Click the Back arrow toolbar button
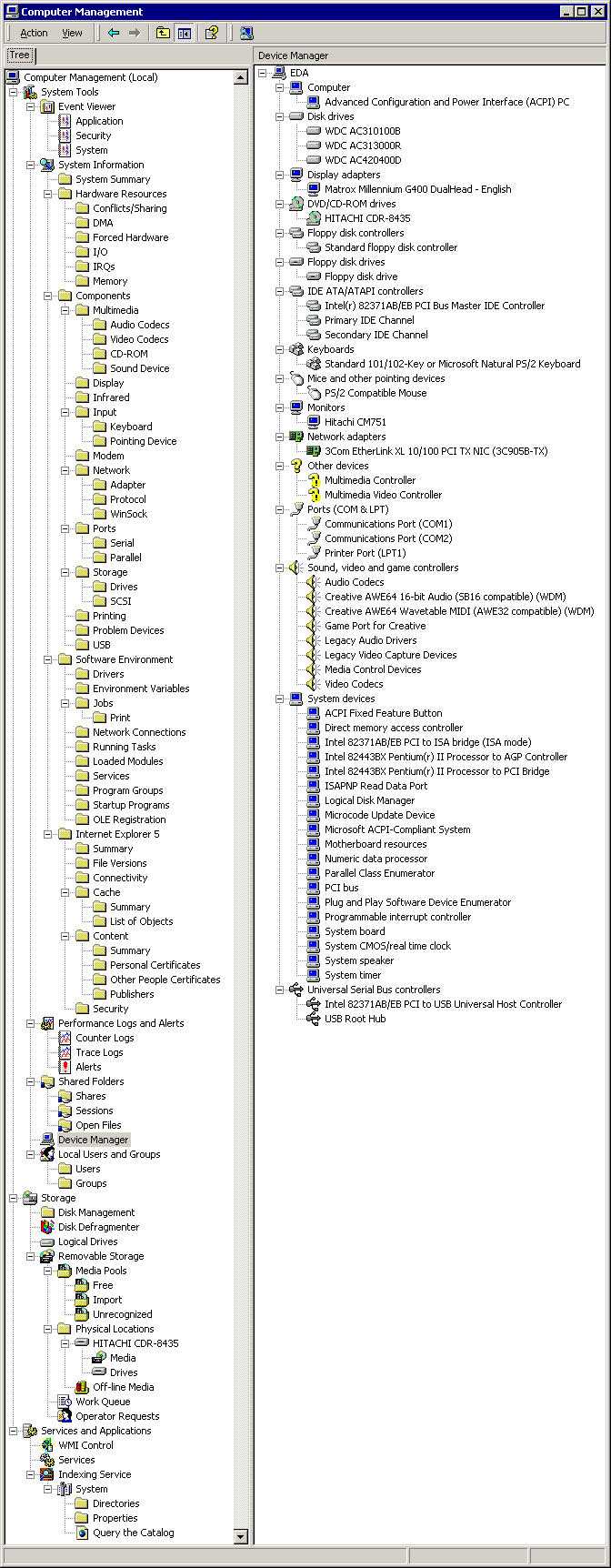The width and height of the screenshot is (611, 1568). [114, 33]
